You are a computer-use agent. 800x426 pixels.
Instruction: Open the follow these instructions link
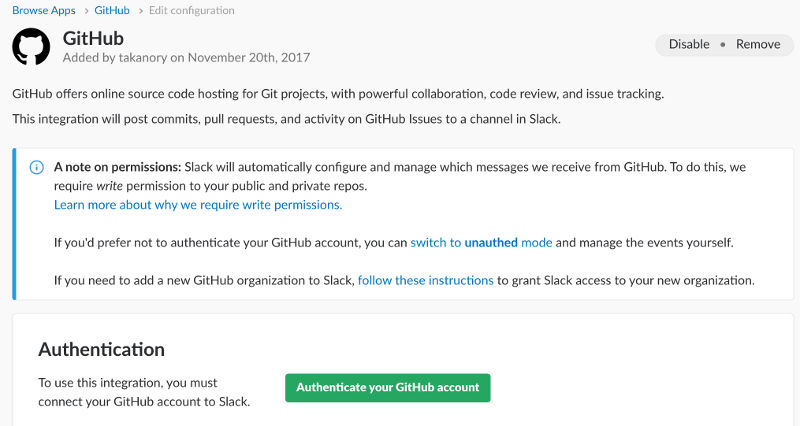tap(426, 280)
